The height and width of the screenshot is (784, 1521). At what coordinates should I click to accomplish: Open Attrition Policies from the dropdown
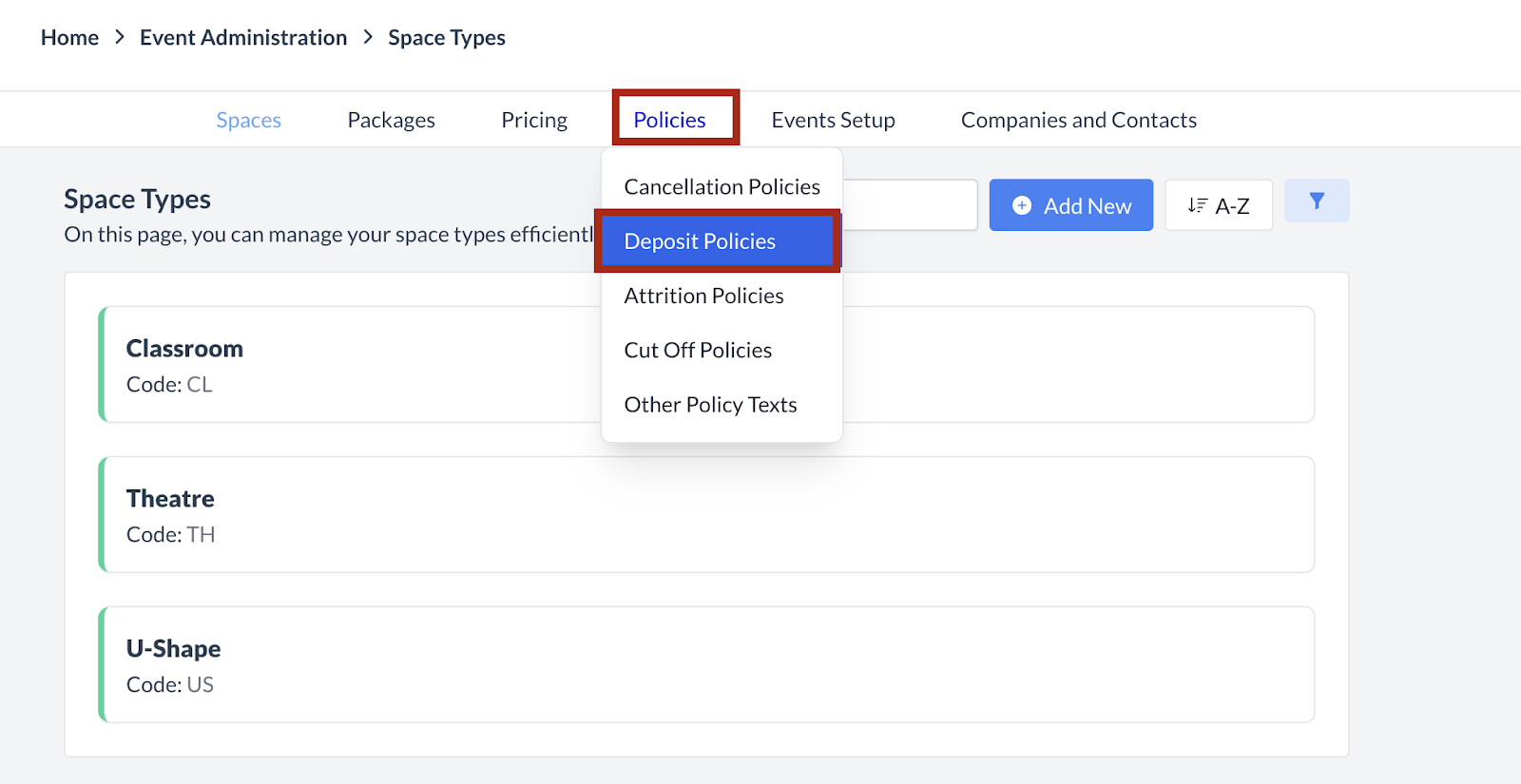tap(703, 296)
